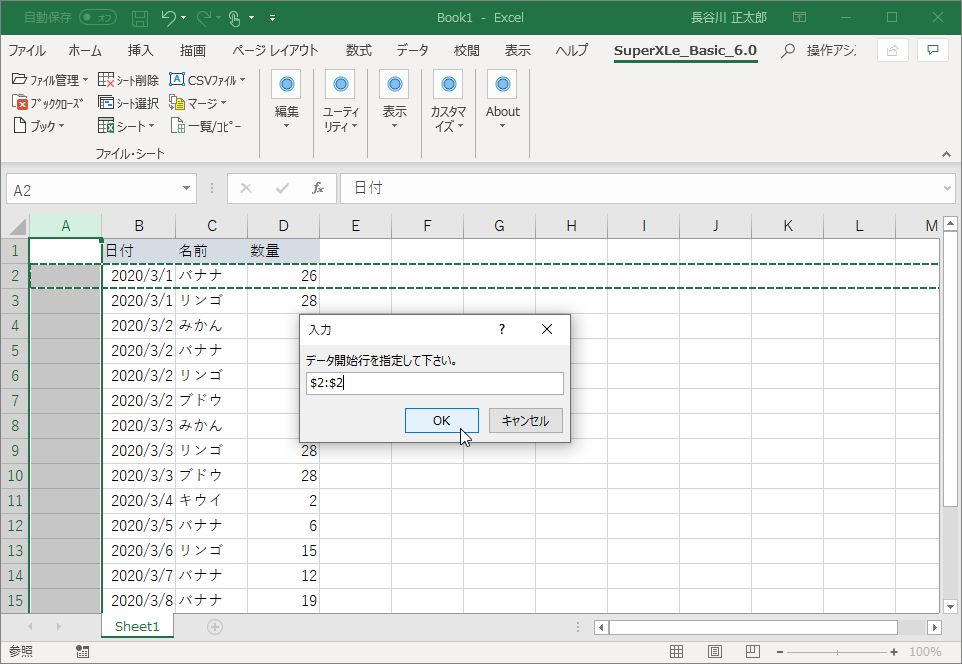Click the Share icon button
Viewport: 962px width, 664px height.
pos(893,50)
